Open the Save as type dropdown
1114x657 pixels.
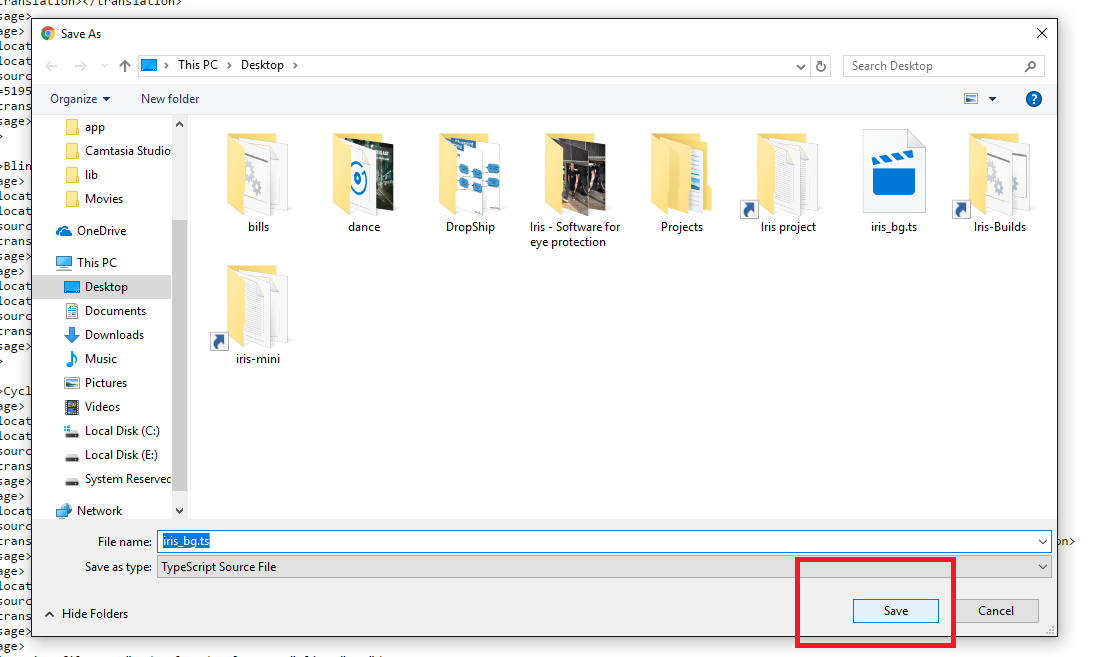tap(1042, 567)
